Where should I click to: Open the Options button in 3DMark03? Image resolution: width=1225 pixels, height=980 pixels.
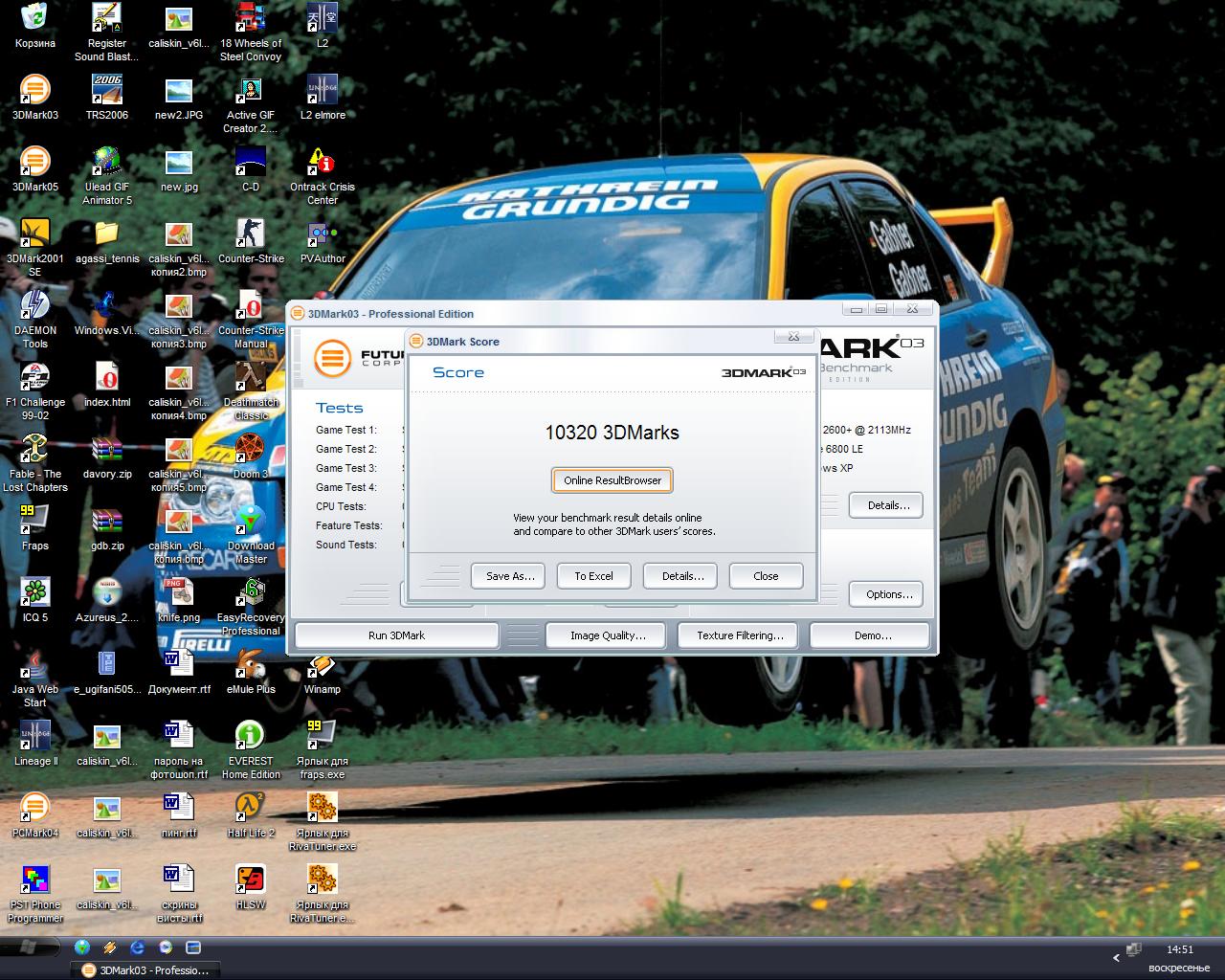(x=888, y=594)
